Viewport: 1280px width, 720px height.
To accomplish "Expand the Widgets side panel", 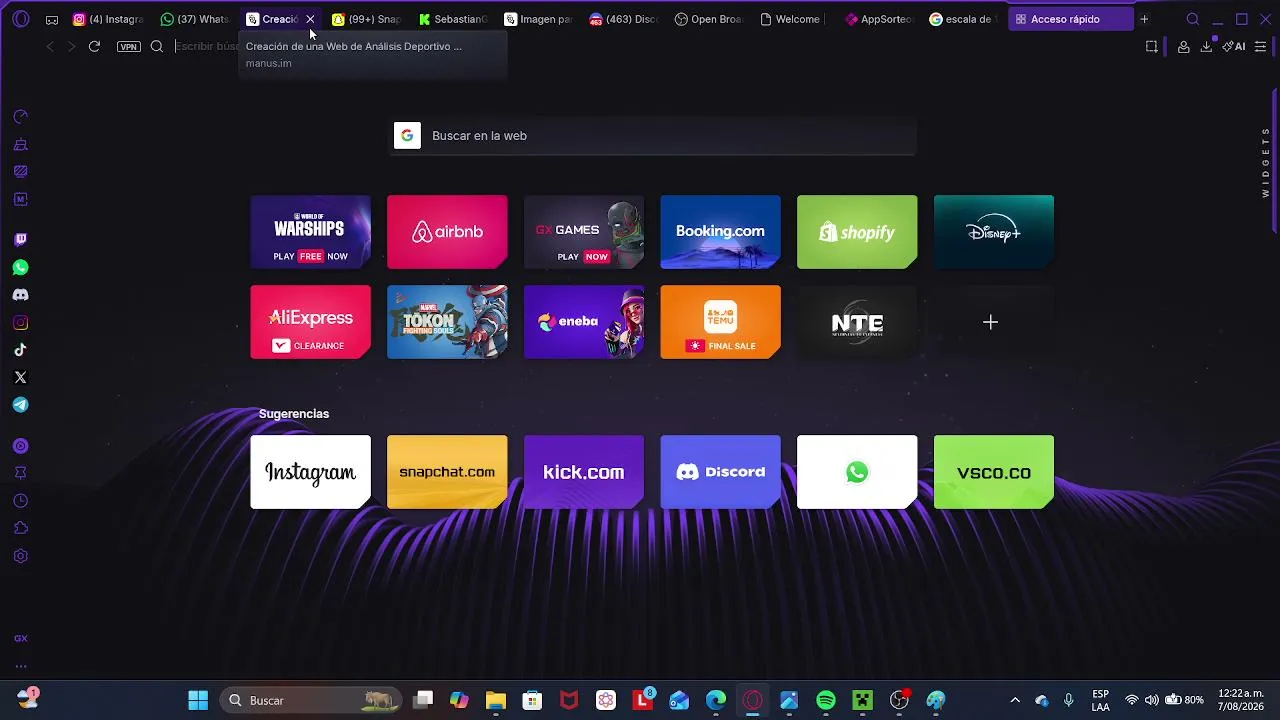I will point(1266,162).
